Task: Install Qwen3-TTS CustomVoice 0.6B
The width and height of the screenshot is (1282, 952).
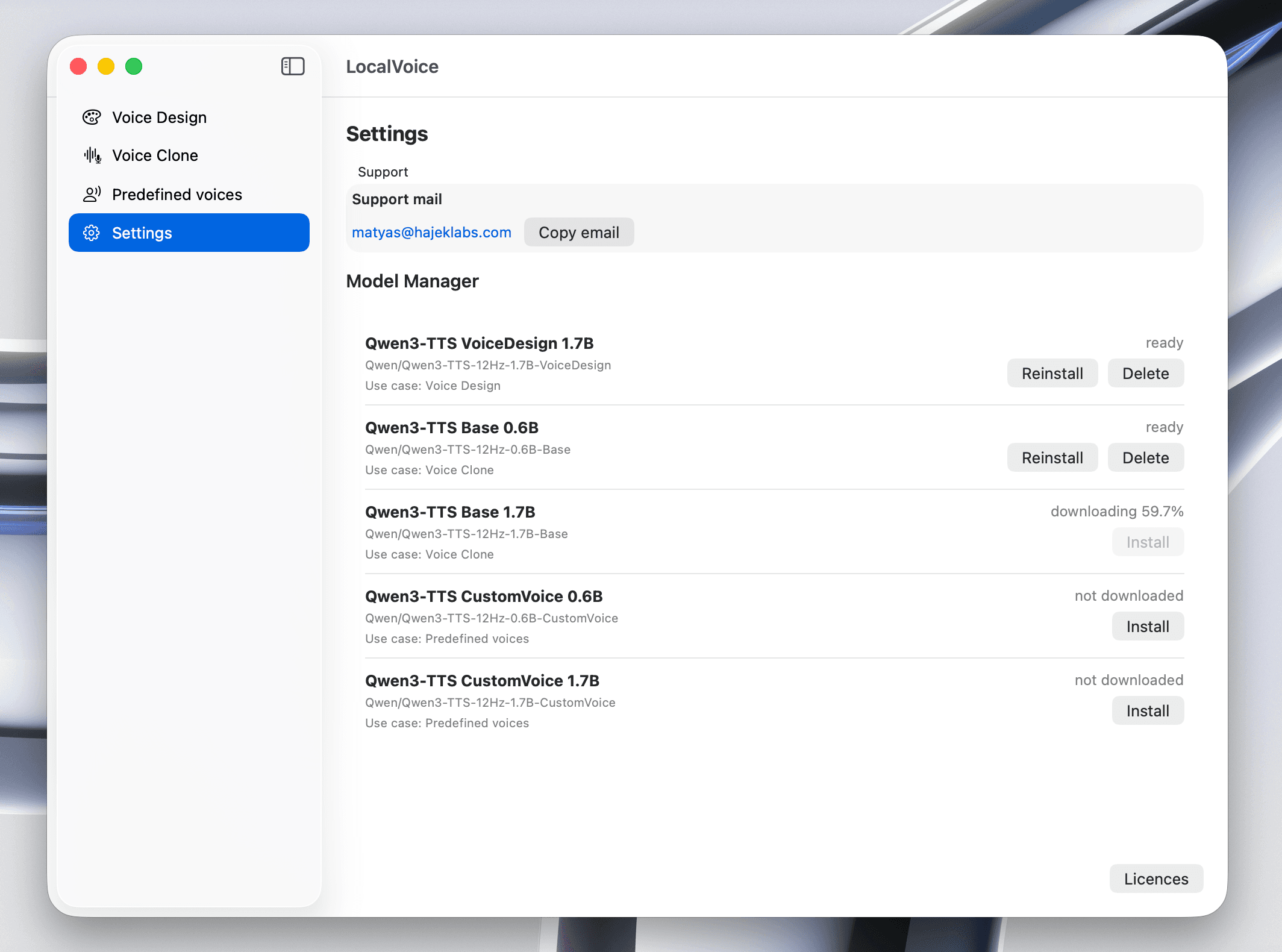Action: point(1147,626)
